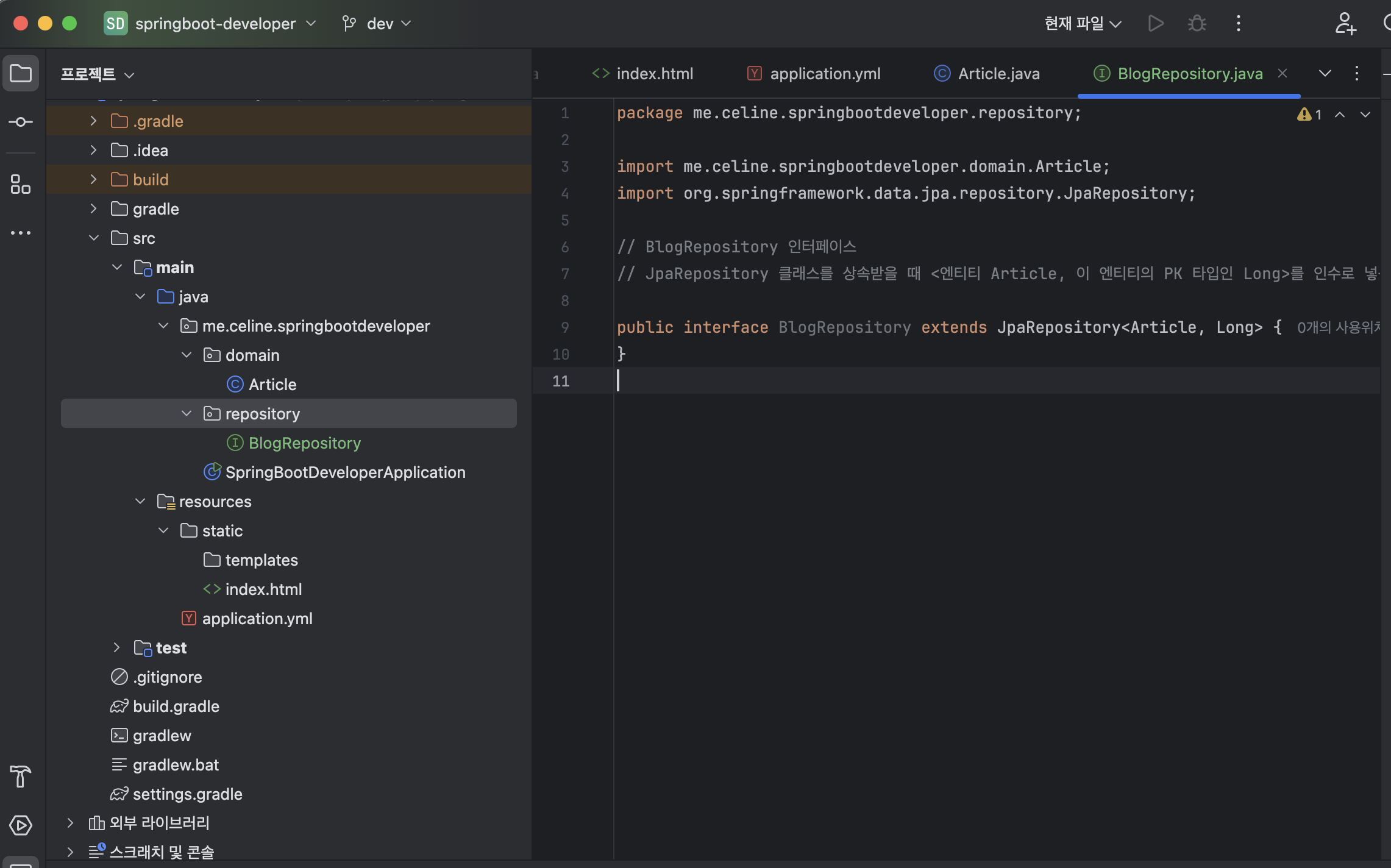Click the macOS green zoom window button
The width and height of the screenshot is (1391, 868).
pyautogui.click(x=69, y=23)
